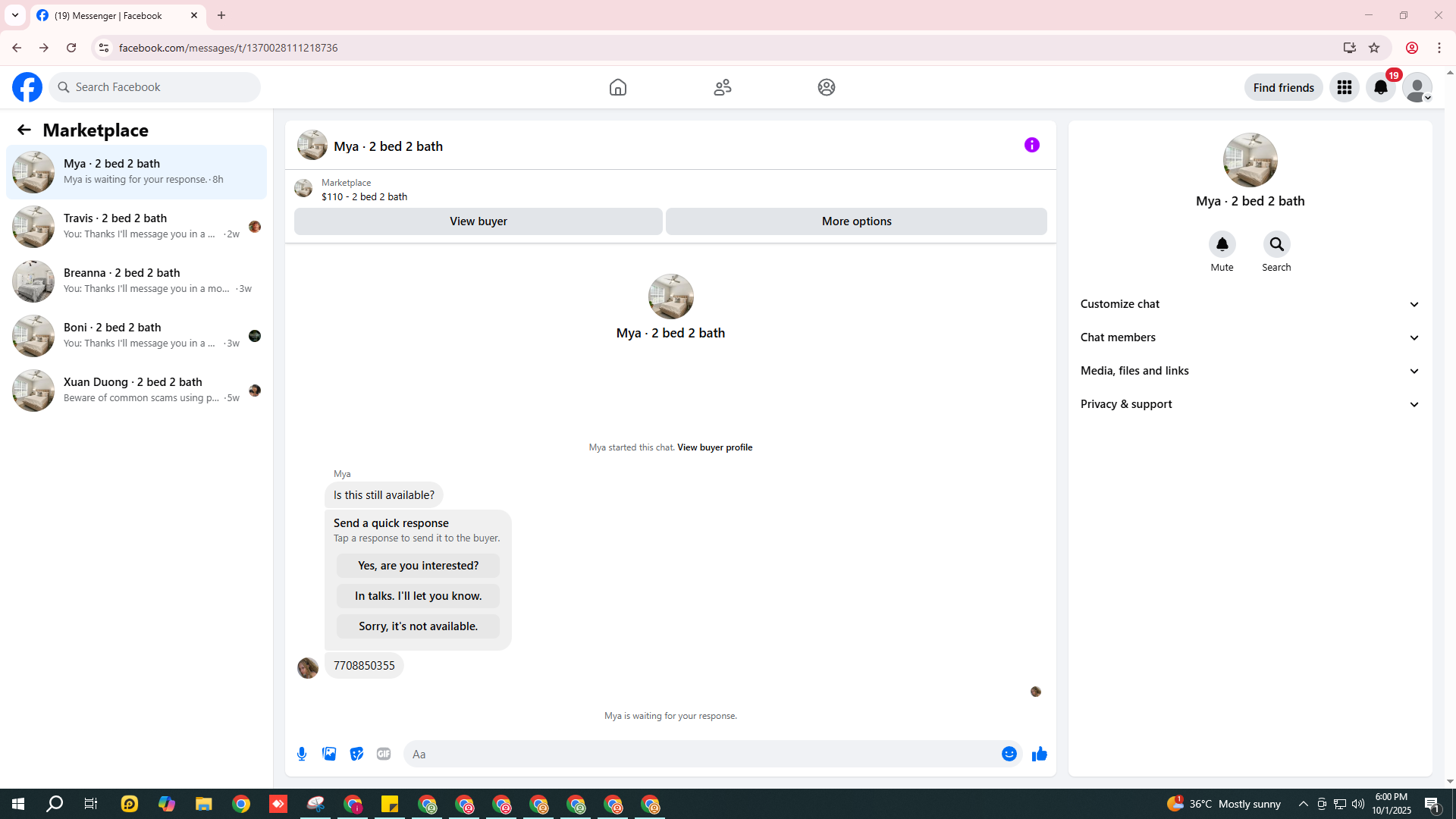Click the voice clip microphone icon

[x=302, y=754]
